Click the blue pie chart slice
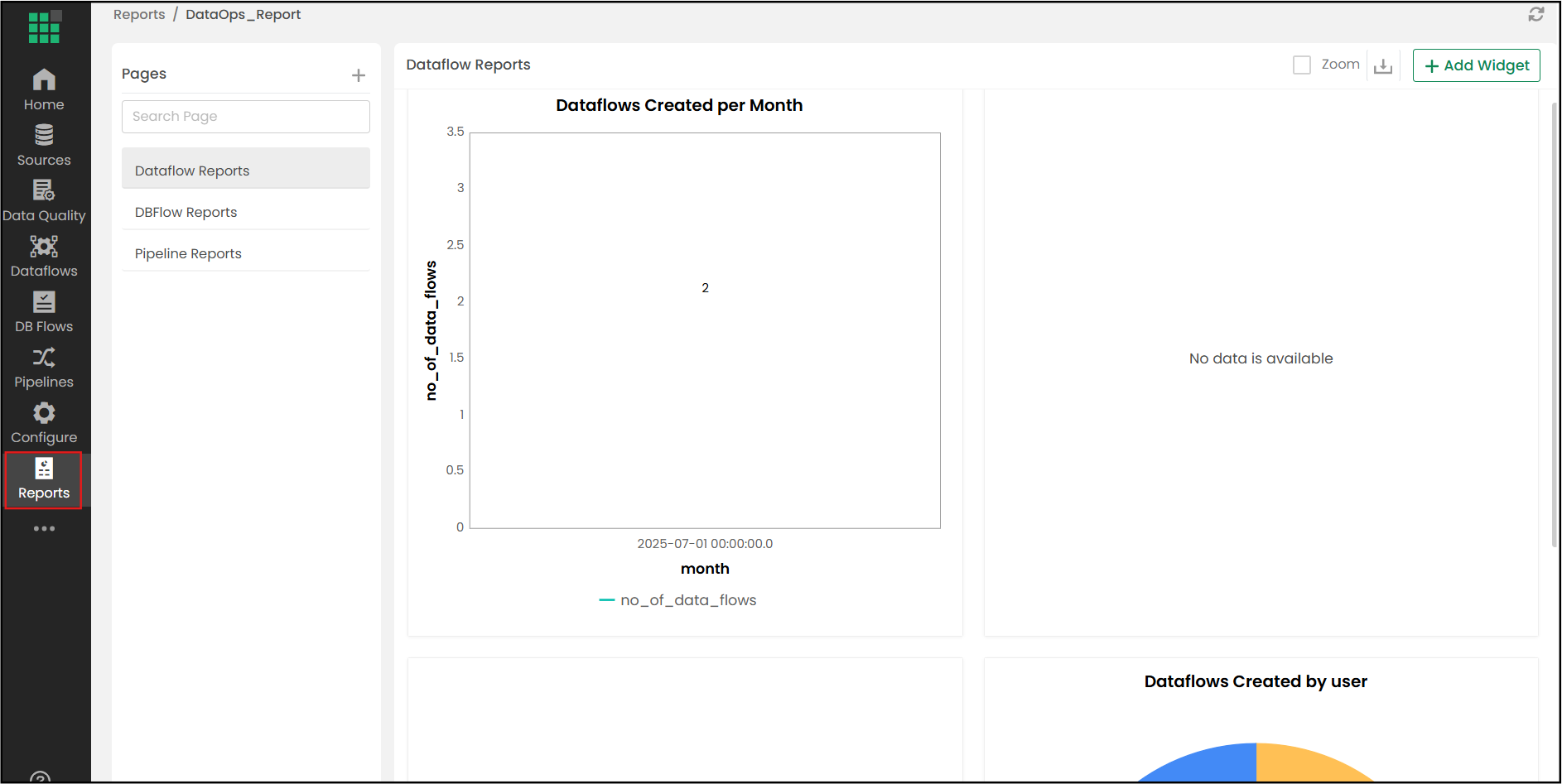The image size is (1562, 784). [1211, 763]
